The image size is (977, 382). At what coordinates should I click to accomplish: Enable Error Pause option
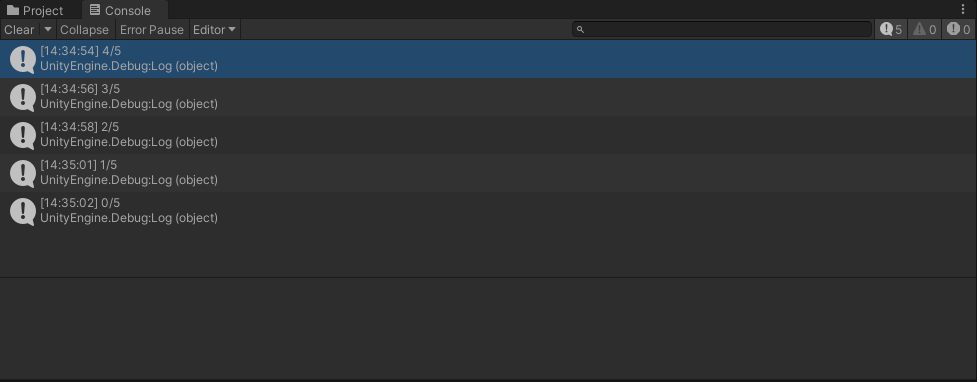pos(152,29)
